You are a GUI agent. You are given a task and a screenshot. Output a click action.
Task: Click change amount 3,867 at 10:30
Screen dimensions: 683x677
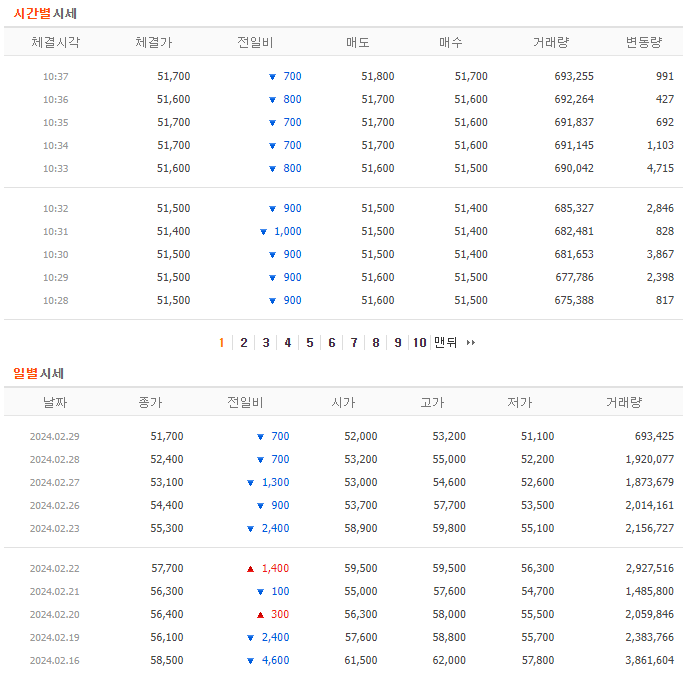pyautogui.click(x=660, y=254)
